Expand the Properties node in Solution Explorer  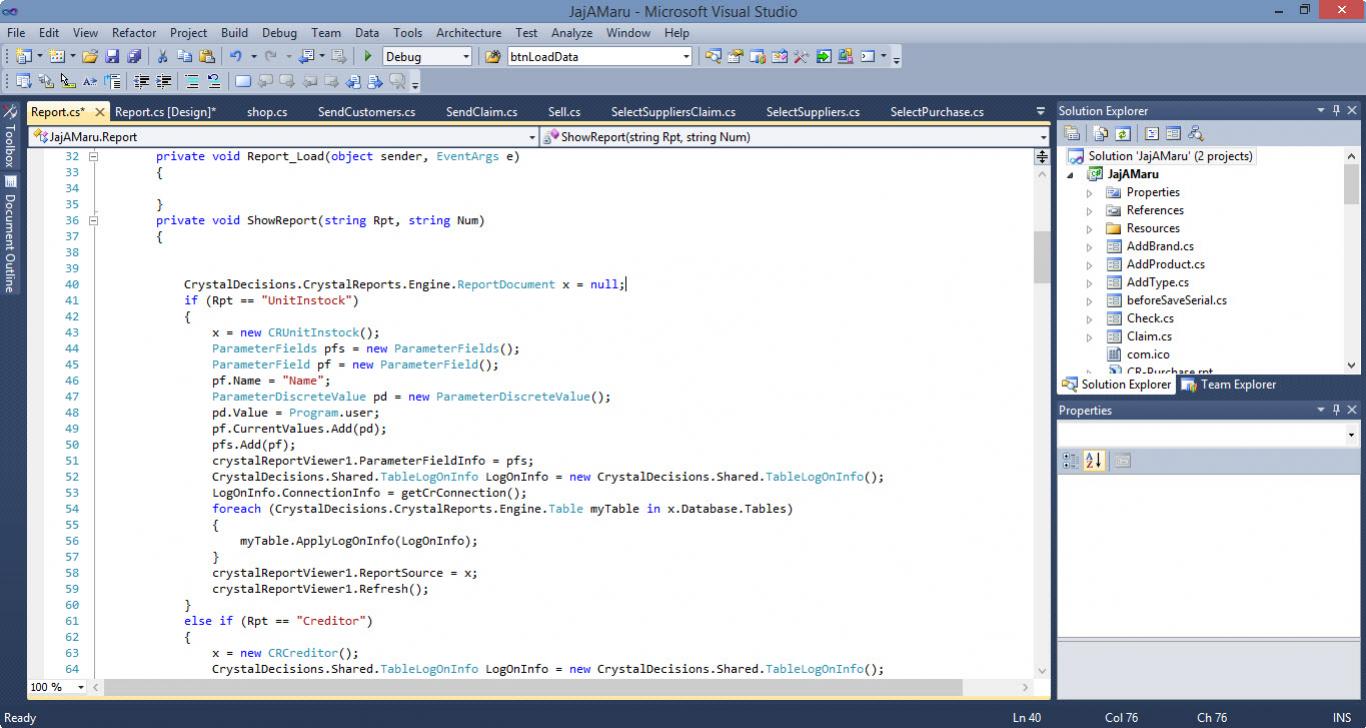point(1090,193)
